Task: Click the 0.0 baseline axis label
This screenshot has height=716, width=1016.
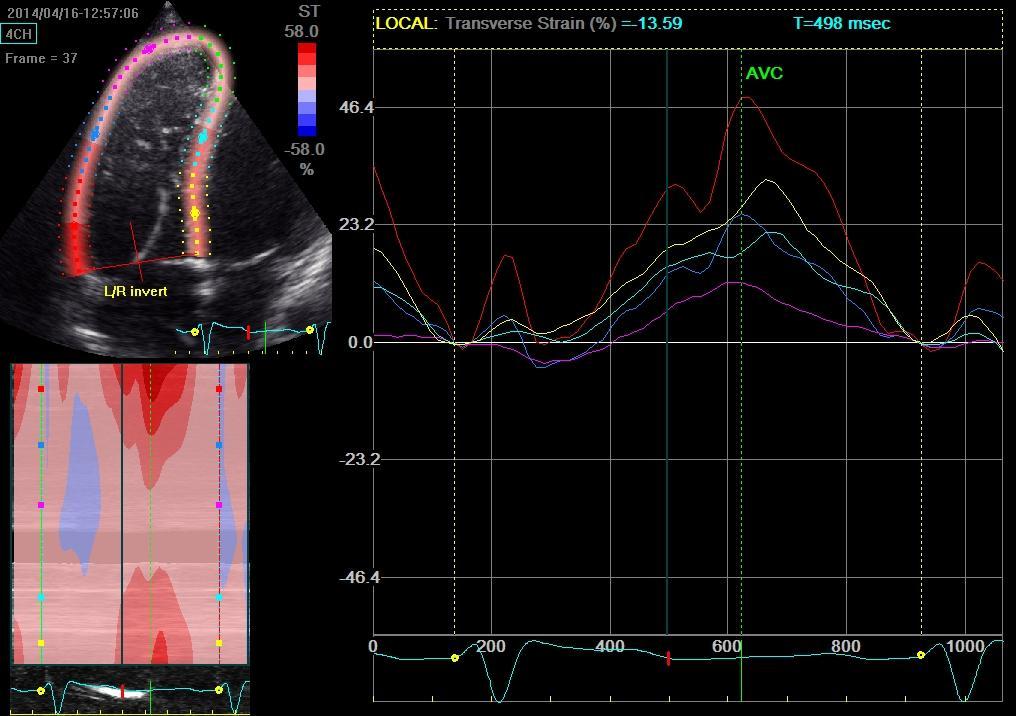Action: (x=360, y=342)
